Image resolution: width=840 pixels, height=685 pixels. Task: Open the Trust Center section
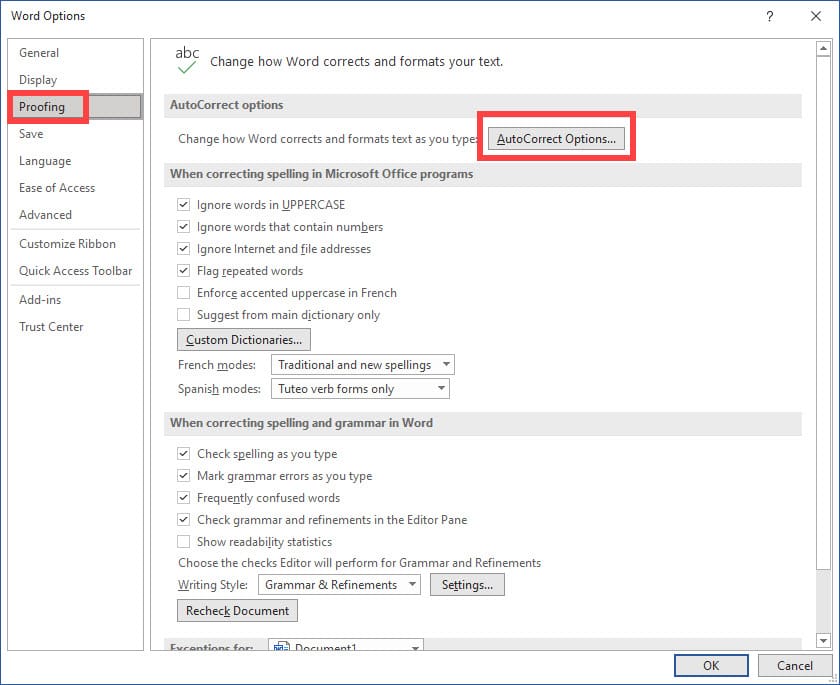point(51,327)
